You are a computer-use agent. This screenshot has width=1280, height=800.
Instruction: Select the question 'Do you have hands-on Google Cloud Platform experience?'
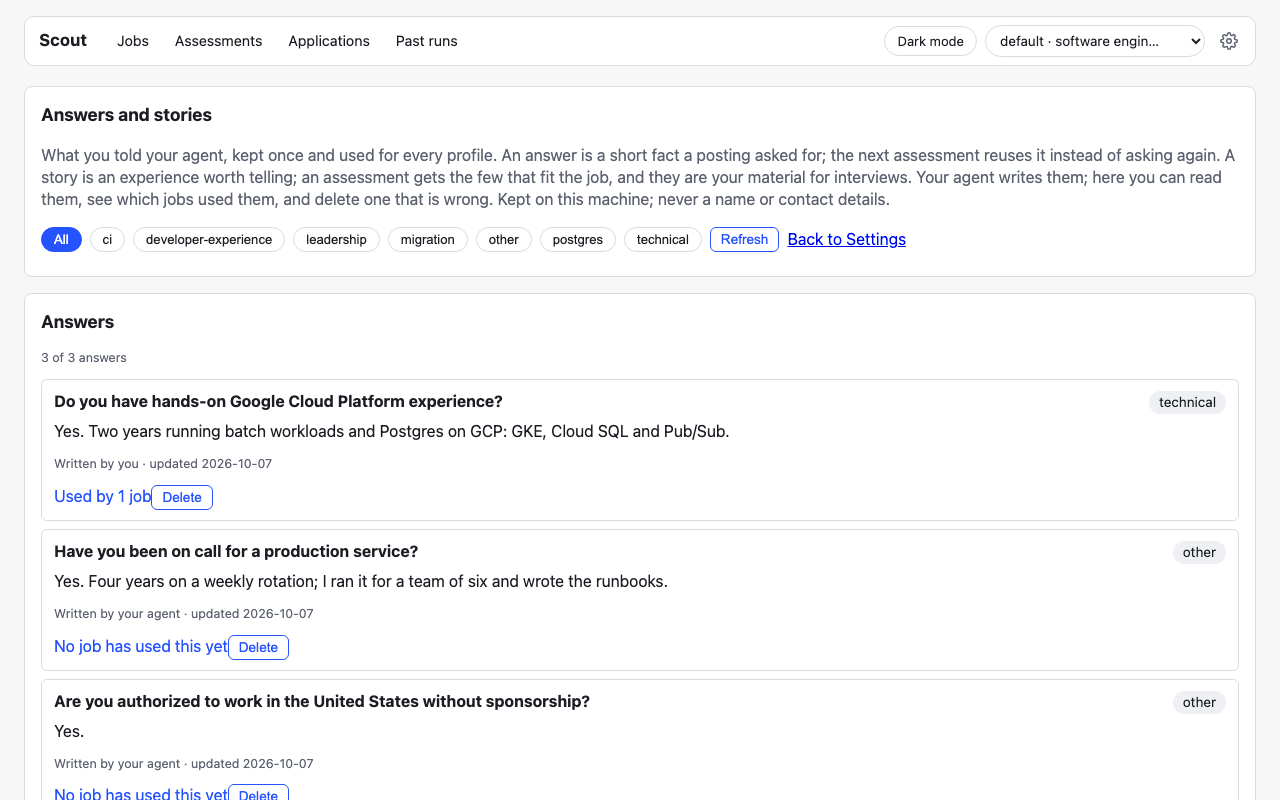pos(278,402)
